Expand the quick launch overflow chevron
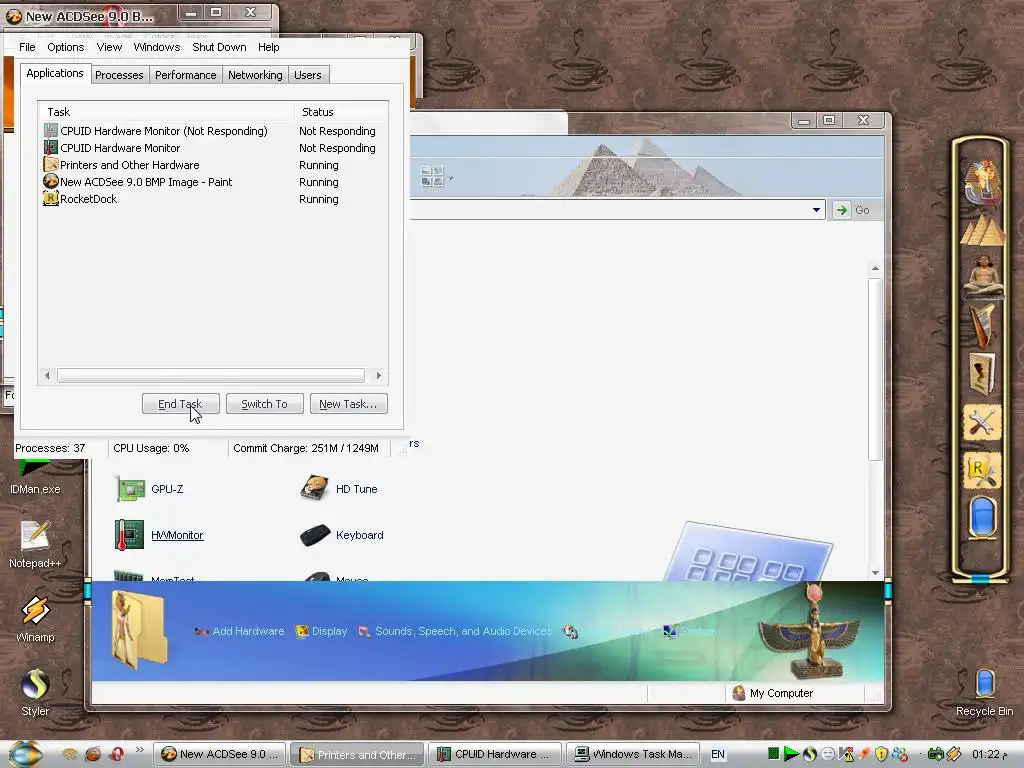 tap(139, 750)
